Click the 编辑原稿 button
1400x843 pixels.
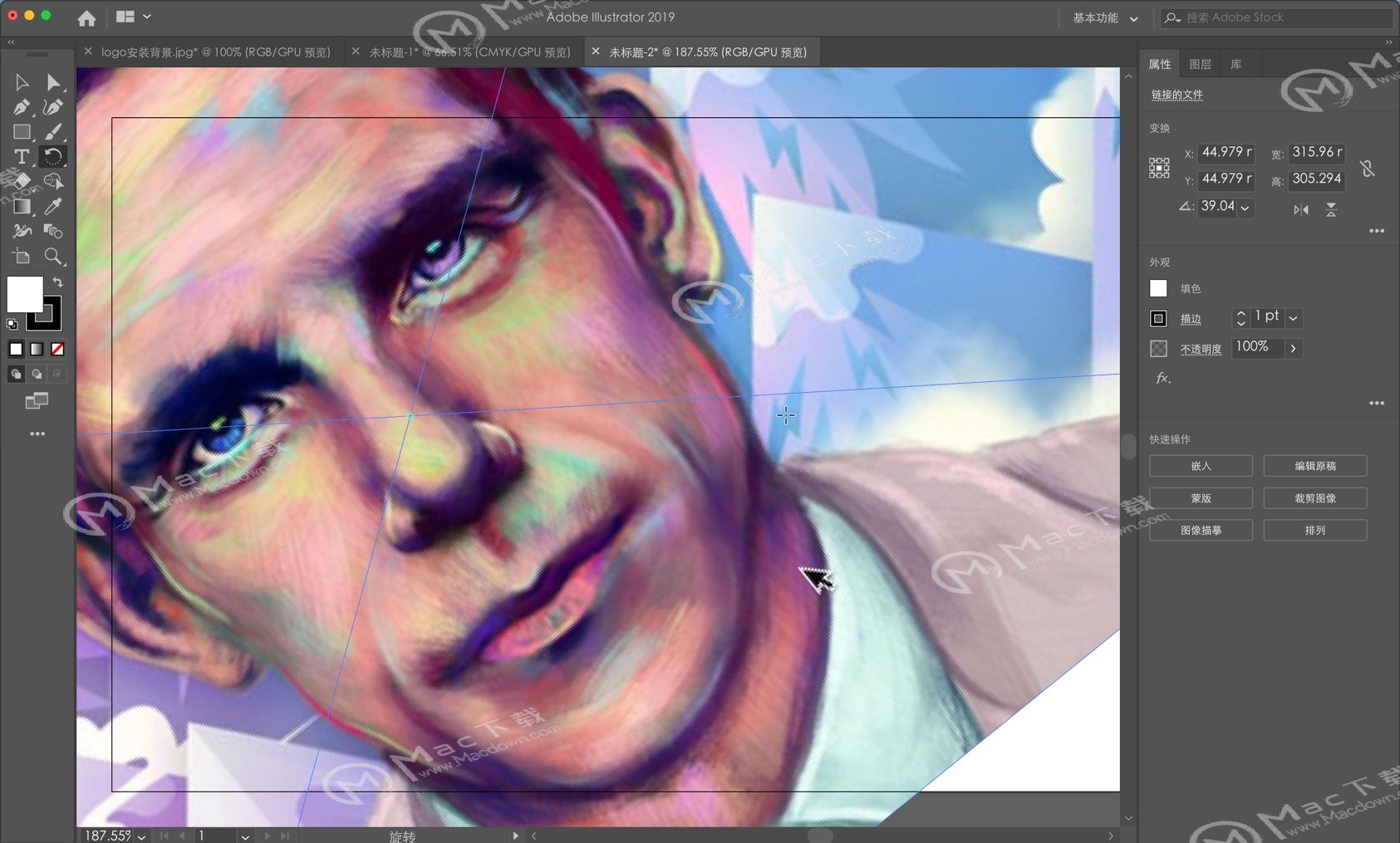[x=1315, y=466]
